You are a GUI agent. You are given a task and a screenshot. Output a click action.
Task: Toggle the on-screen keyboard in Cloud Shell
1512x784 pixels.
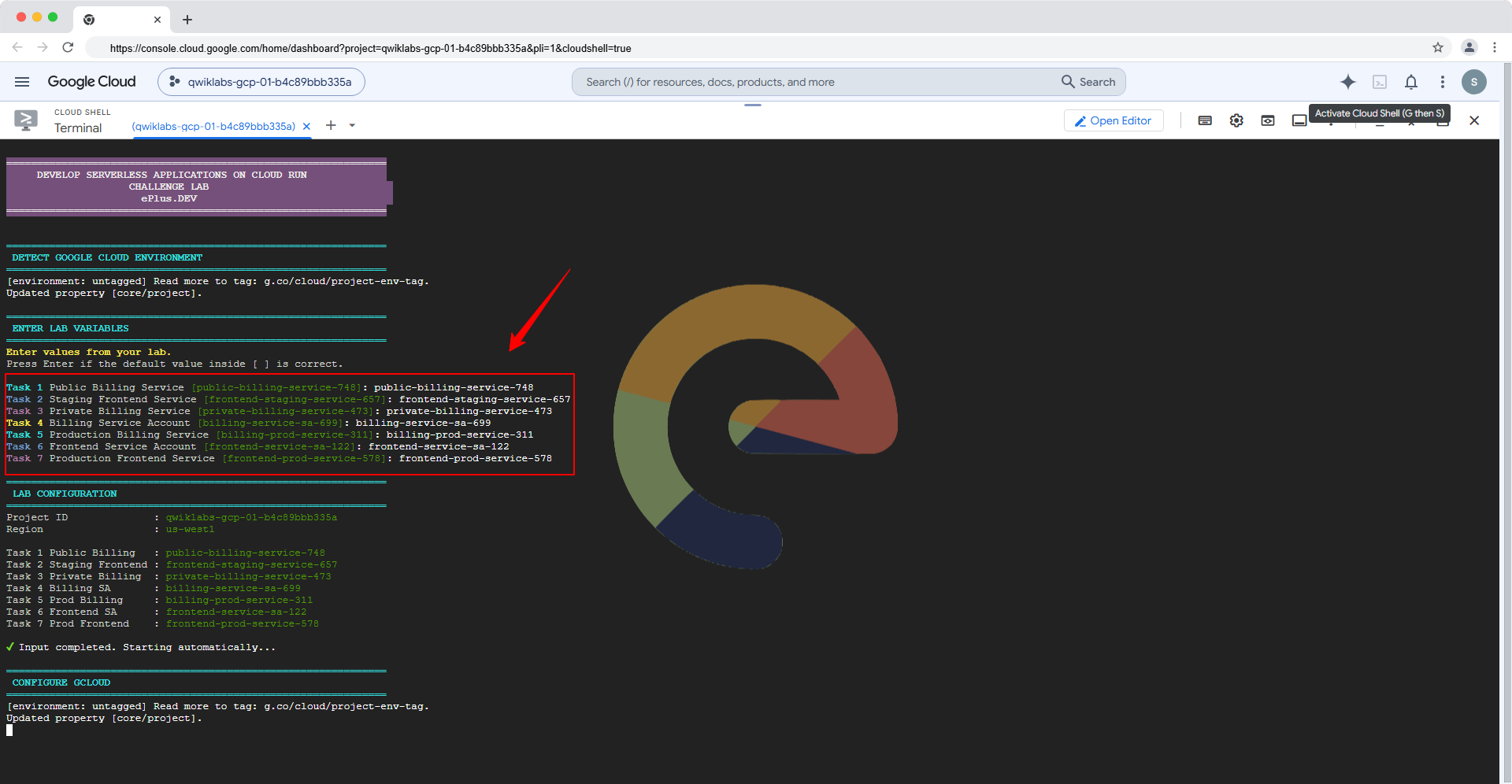pos(1205,120)
